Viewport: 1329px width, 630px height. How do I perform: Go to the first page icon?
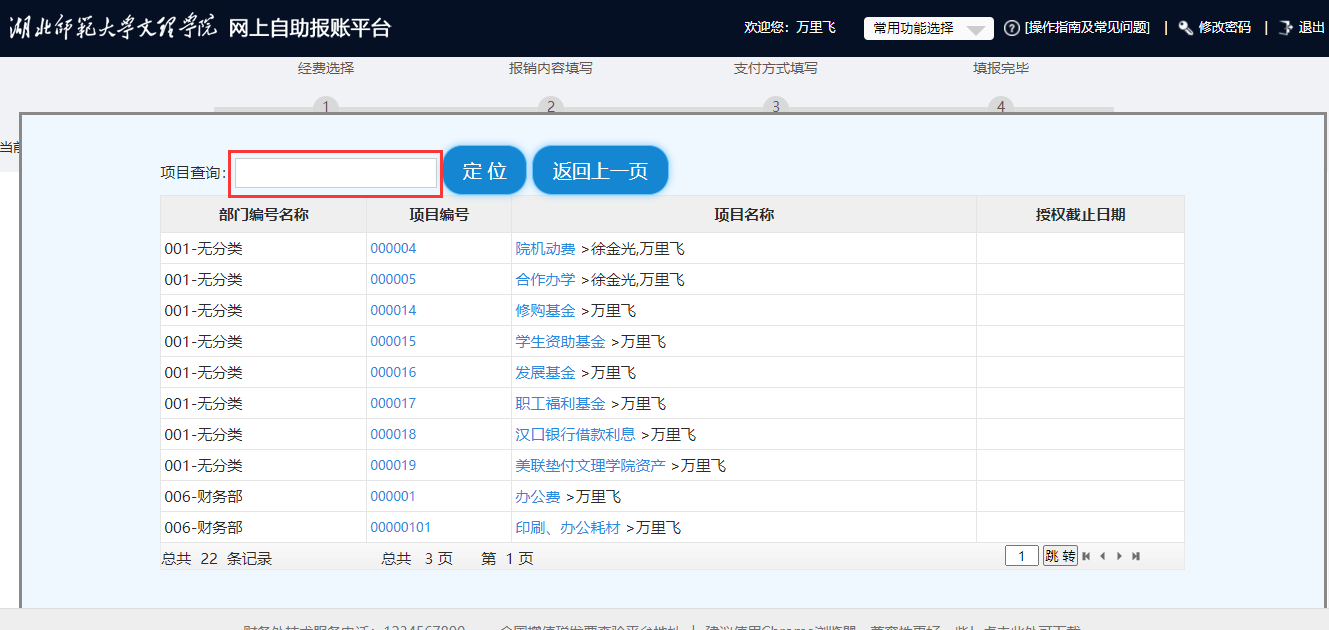point(1086,556)
